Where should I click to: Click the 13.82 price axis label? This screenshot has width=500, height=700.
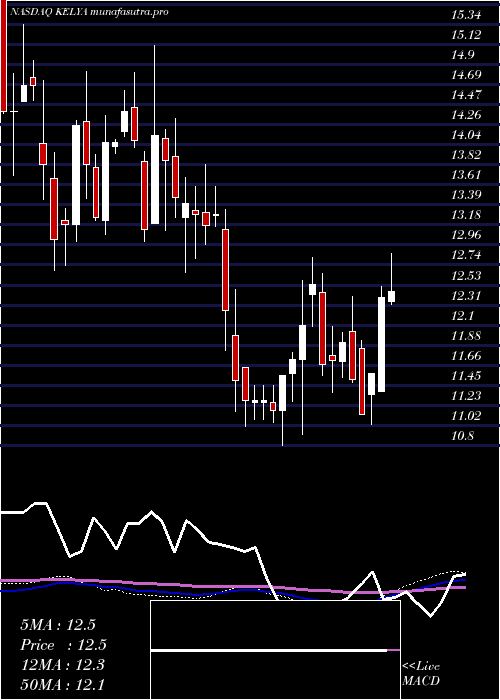coord(466,155)
